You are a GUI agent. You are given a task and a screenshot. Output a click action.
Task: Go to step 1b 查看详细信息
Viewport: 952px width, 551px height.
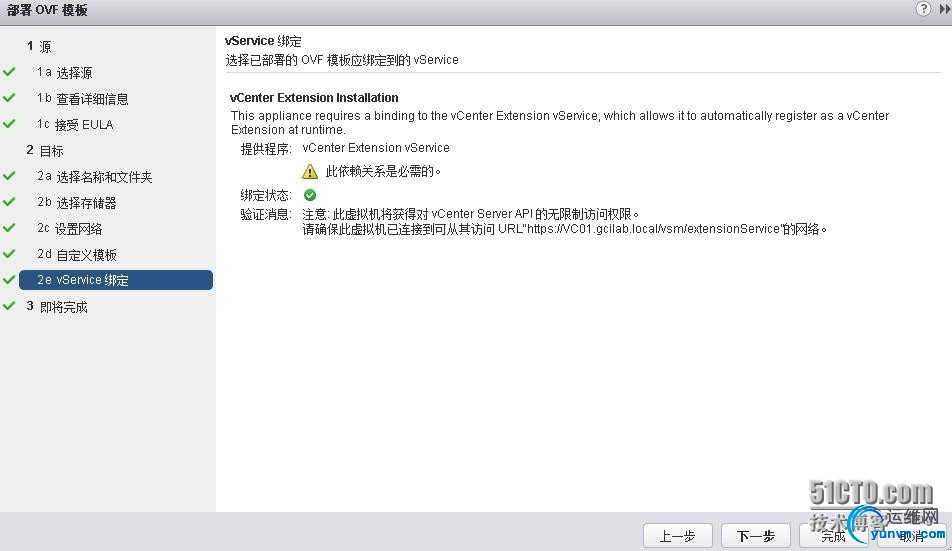[83, 99]
